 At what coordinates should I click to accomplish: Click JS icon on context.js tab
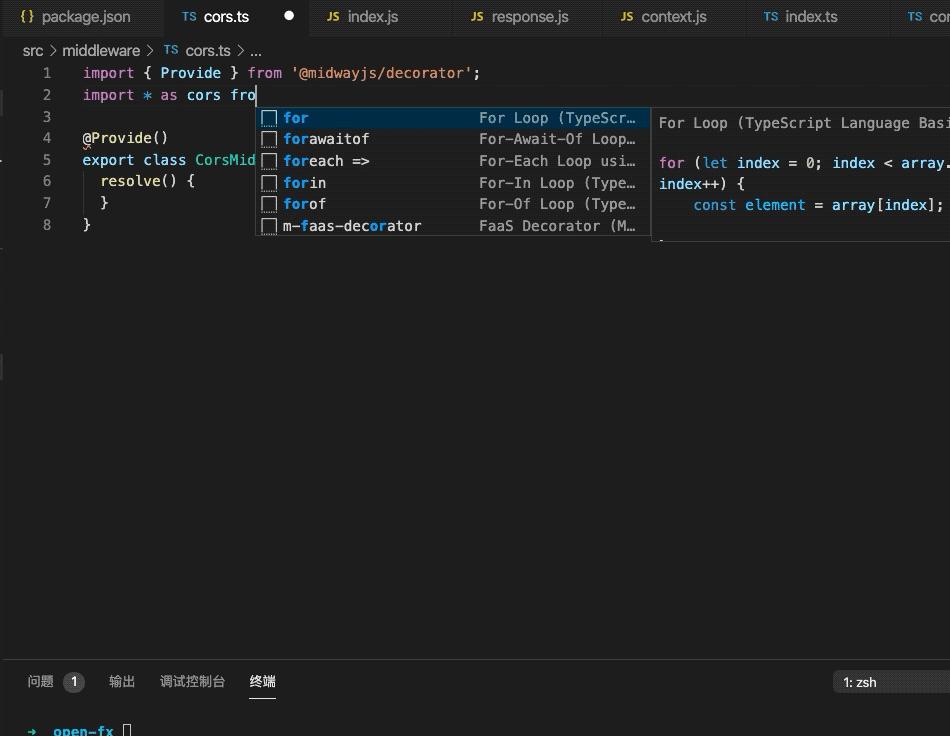click(627, 17)
